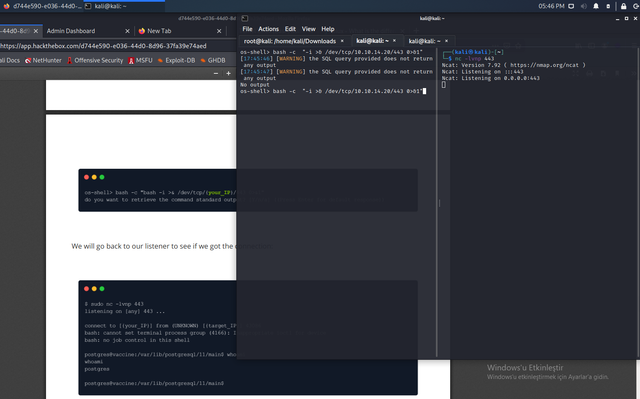This screenshot has width=640, height=399.
Task: Open the display/network tray icon beside the clock
Action: coord(571,6)
